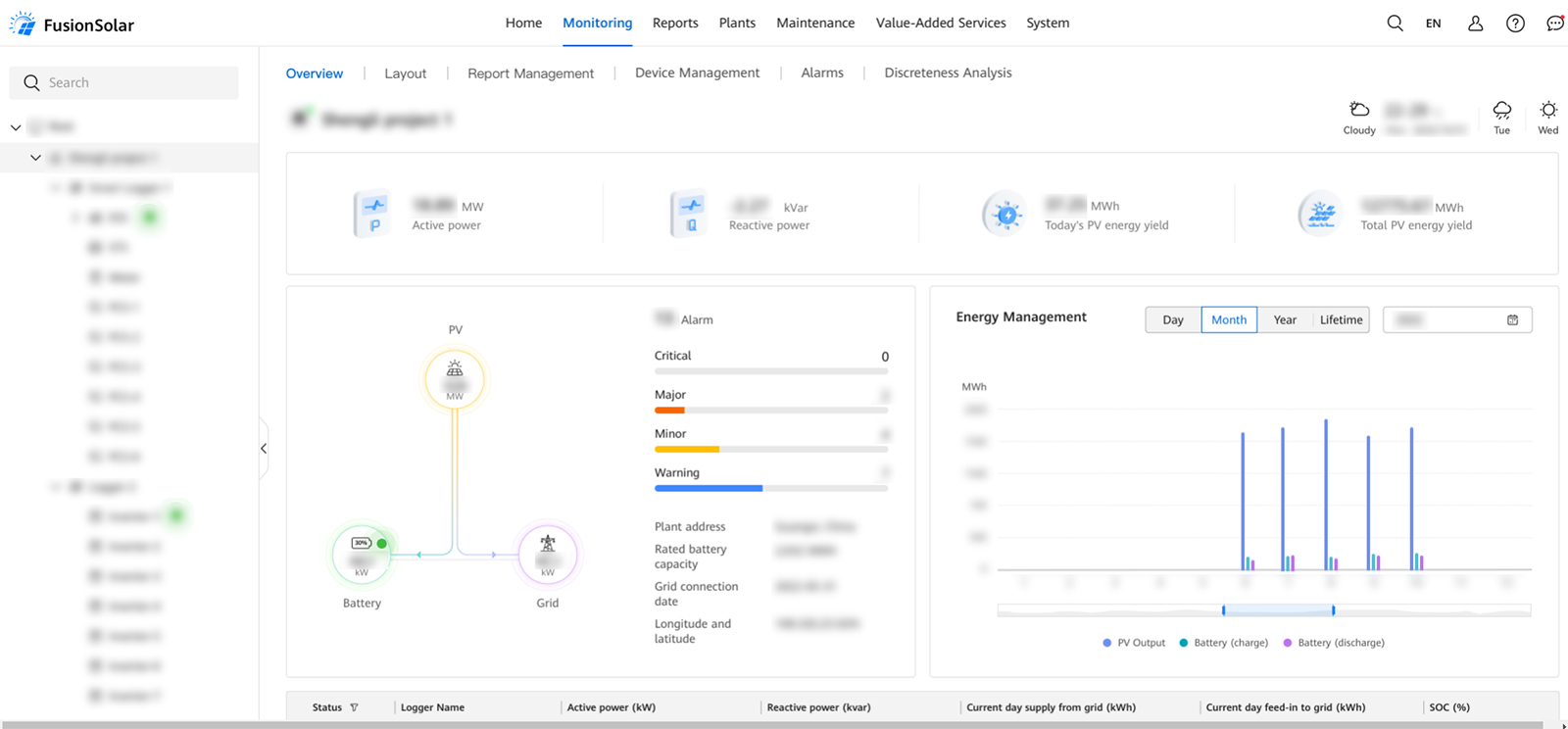
Task: Click the Active power icon
Action: tap(373, 214)
